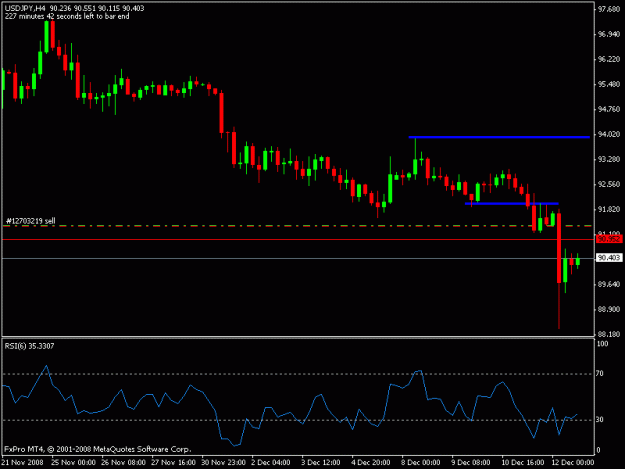This screenshot has height=469, width=625.
Task: Click the 96.940 price scale value
Action: pos(609,34)
